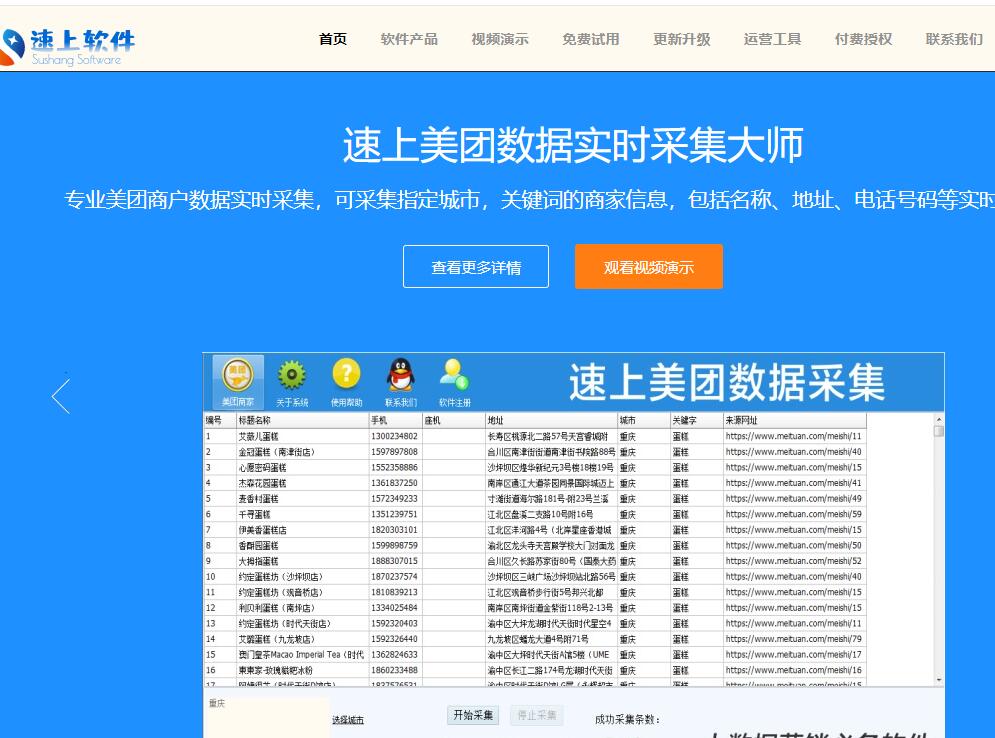The image size is (995, 738).
Task: Select 免费试用 in the navigation bar
Action: pos(591,39)
